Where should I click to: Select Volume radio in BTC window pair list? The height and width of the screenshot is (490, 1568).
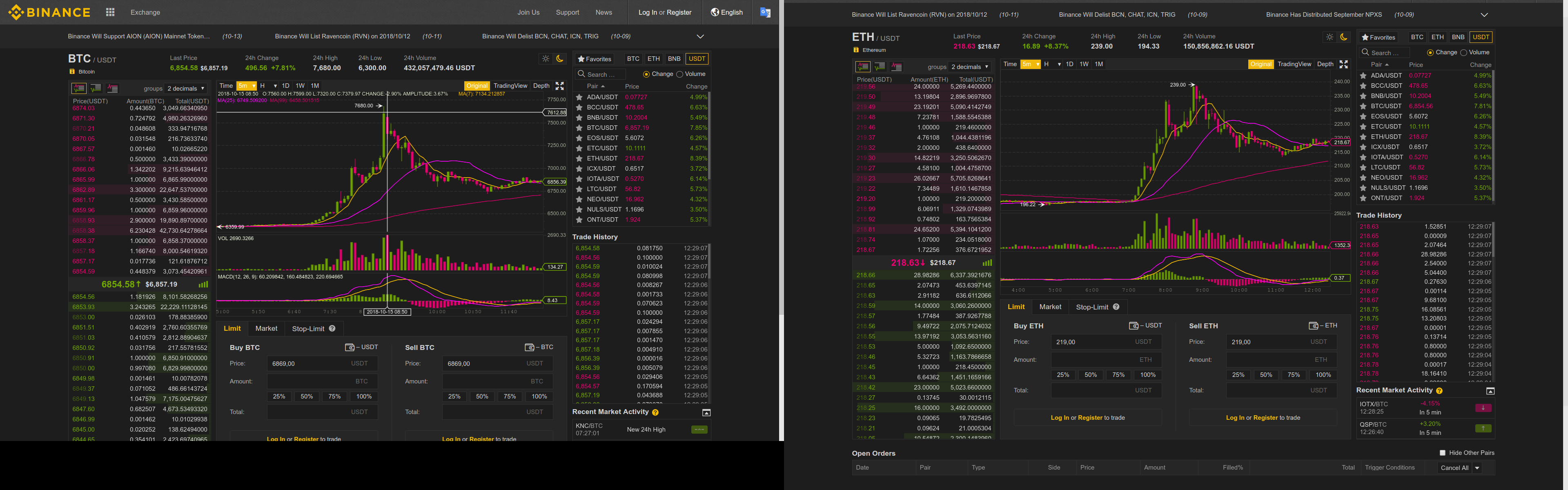click(x=680, y=74)
